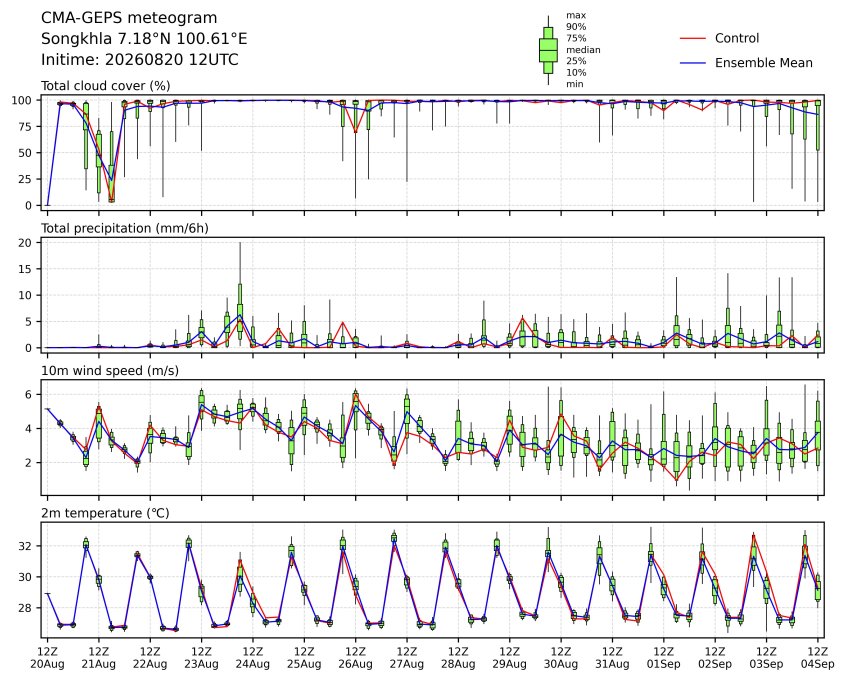Click the 12Z 20Aug time axis label
The image size is (846, 681).
pyautogui.click(x=47, y=658)
